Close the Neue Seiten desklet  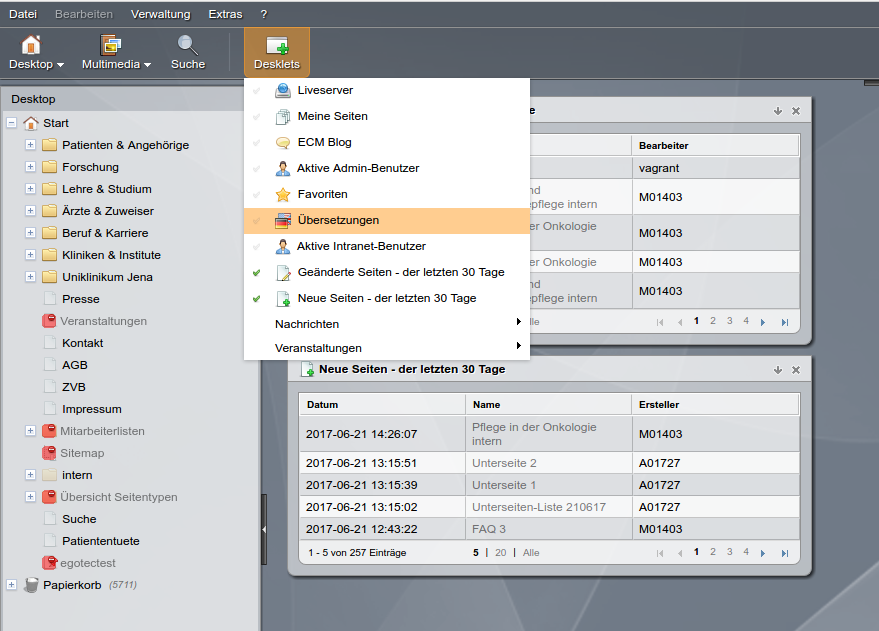click(x=795, y=370)
